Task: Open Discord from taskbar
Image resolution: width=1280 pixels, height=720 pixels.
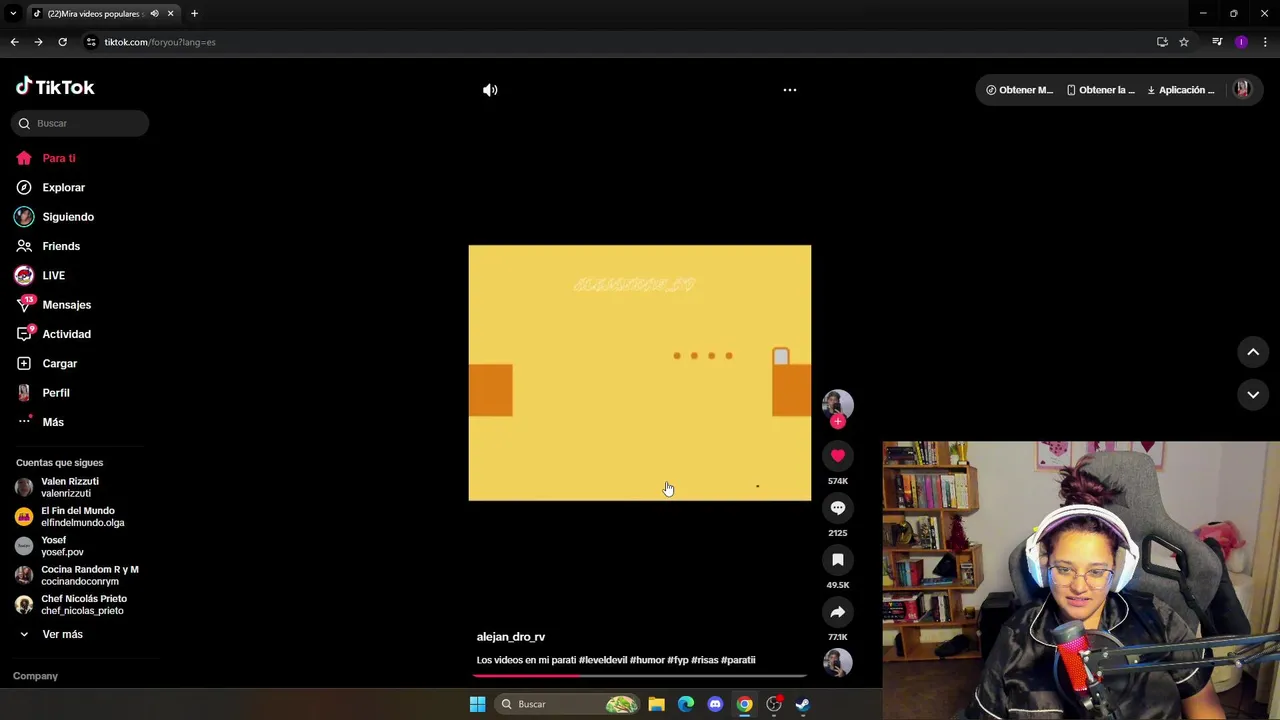Action: tap(715, 704)
